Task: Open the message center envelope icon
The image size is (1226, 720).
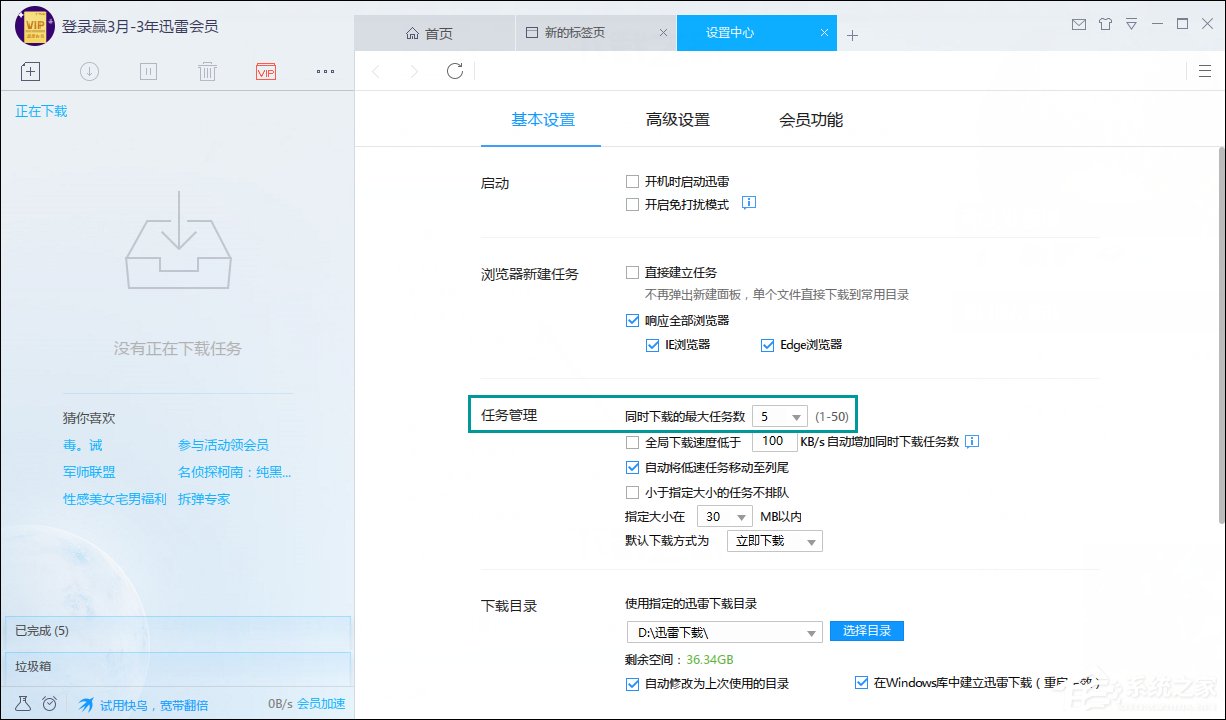Action: click(1079, 24)
